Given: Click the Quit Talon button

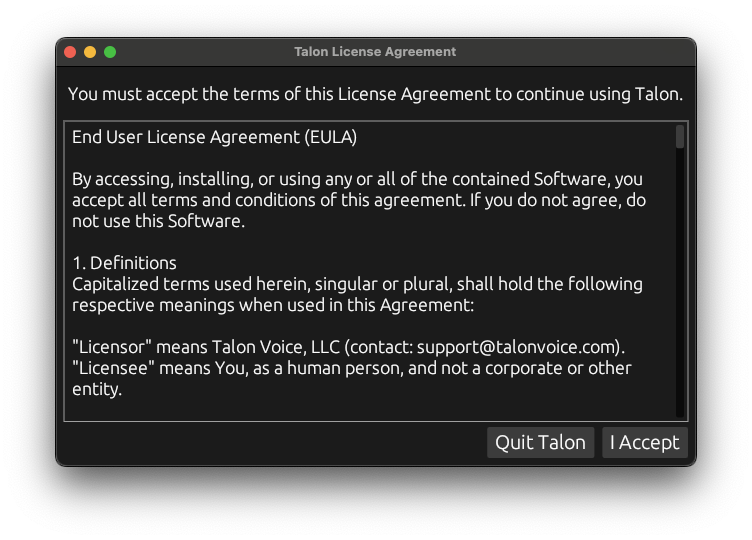Looking at the screenshot, I should tap(540, 442).
